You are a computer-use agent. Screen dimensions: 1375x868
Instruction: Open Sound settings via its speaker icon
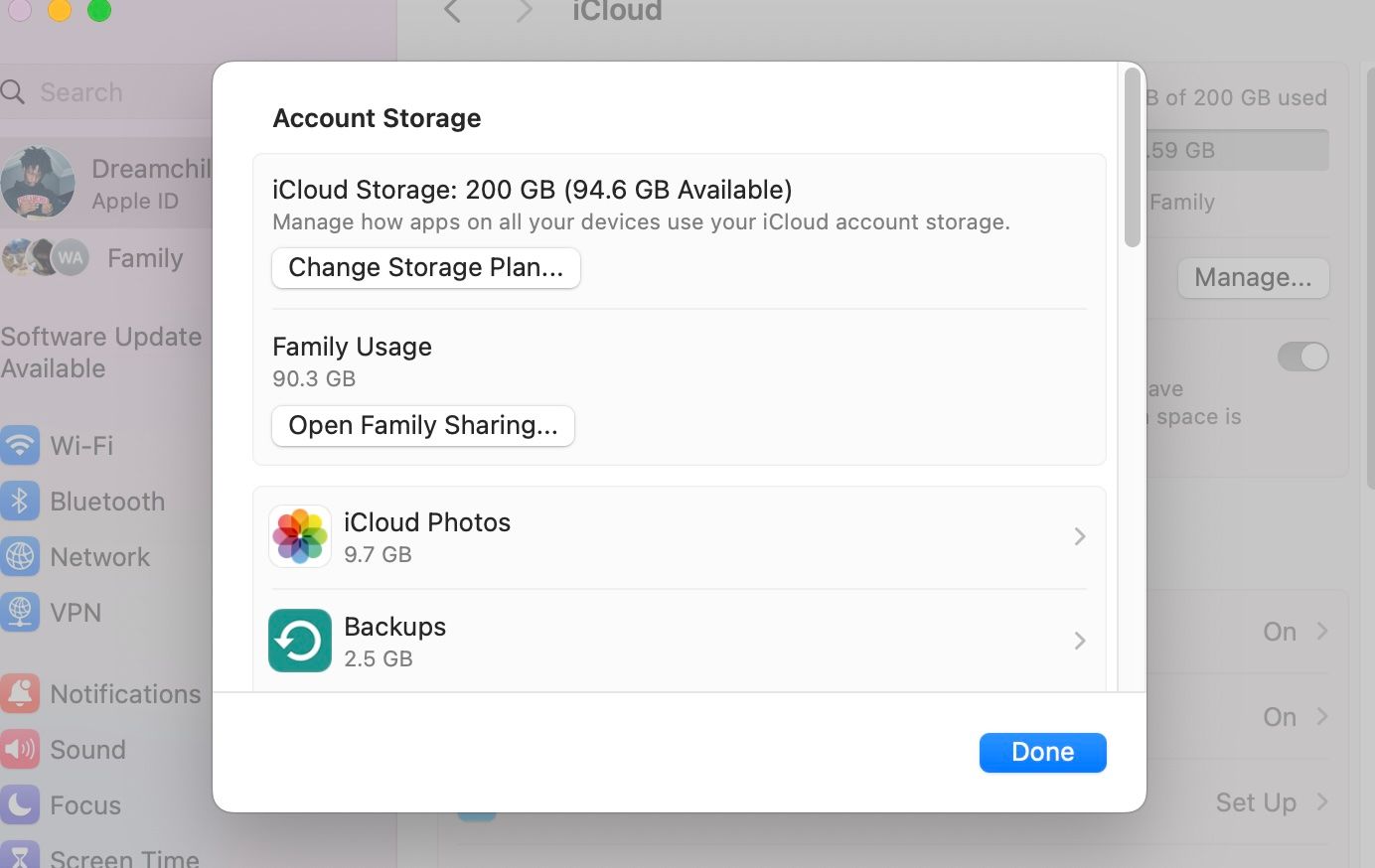[x=21, y=750]
